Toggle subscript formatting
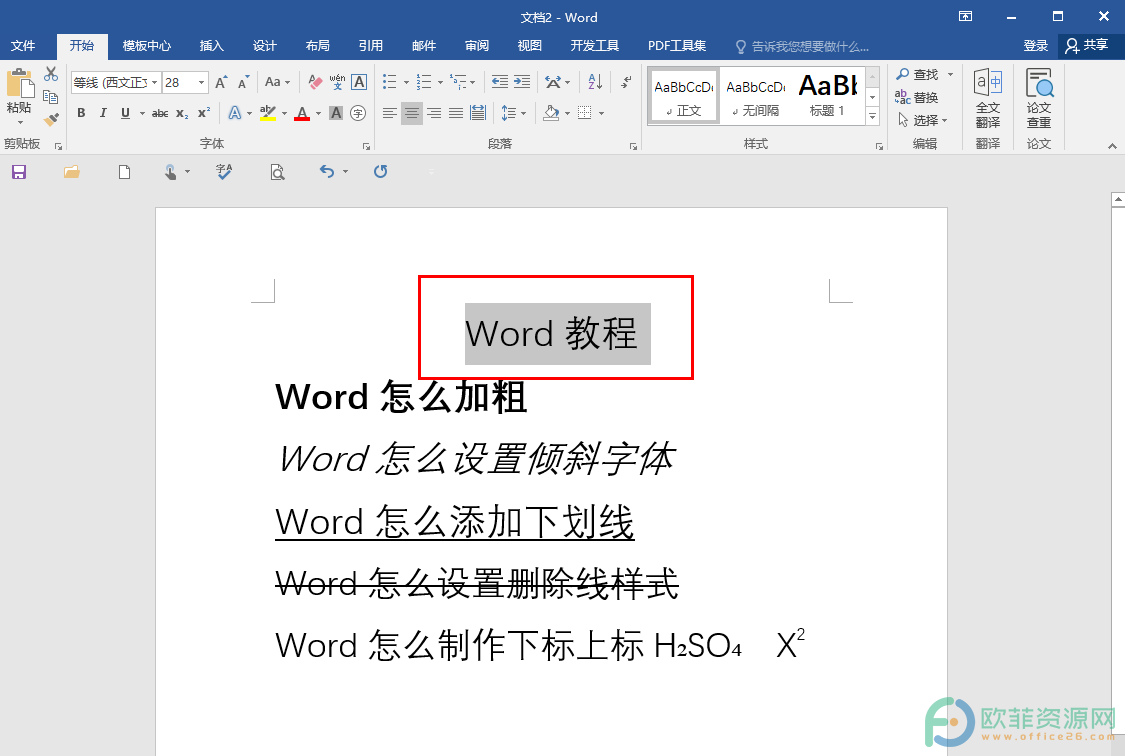1125x756 pixels. tap(182, 113)
